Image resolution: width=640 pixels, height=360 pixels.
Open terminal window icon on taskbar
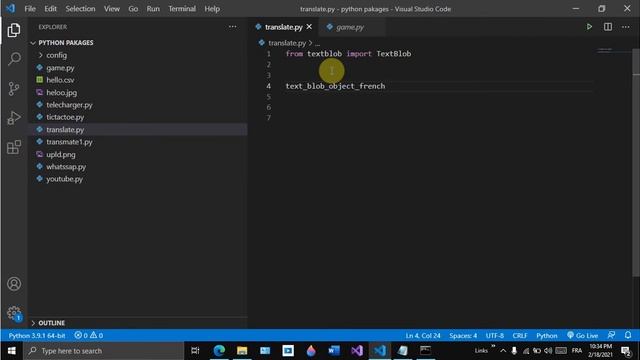pos(425,351)
